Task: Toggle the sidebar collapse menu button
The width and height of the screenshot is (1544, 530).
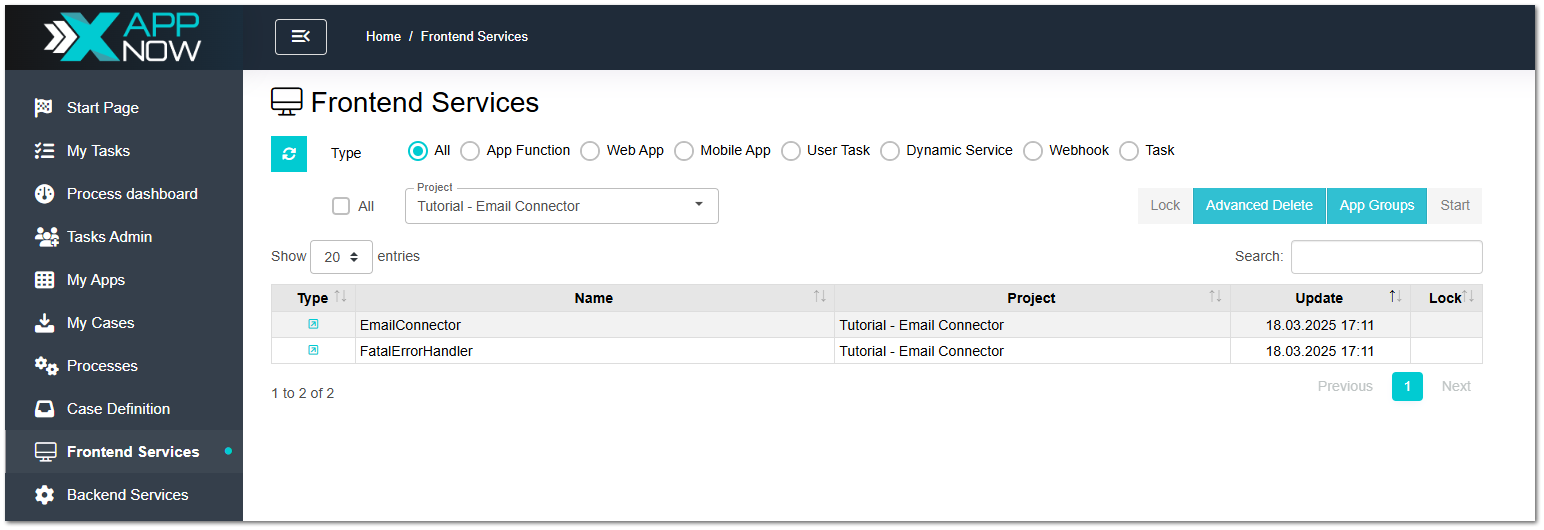Action: [x=301, y=37]
